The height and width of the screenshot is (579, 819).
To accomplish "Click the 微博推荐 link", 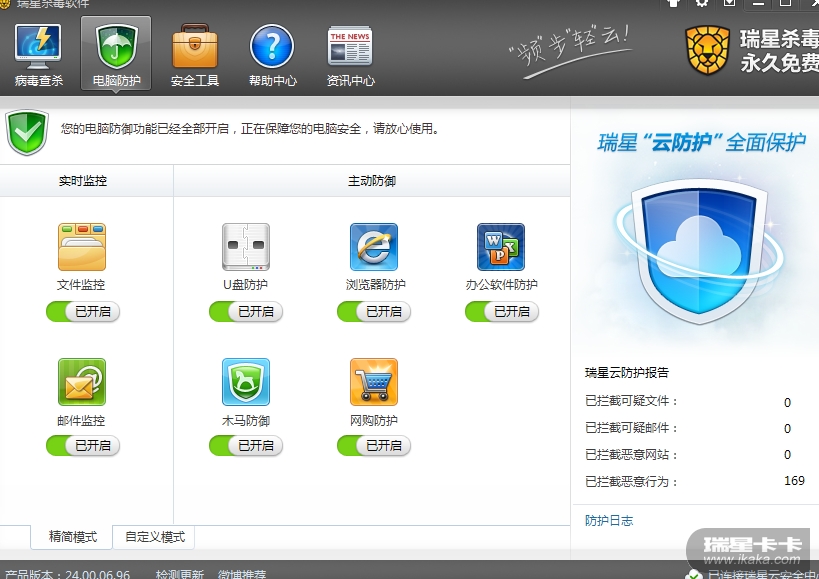I will 242,574.
